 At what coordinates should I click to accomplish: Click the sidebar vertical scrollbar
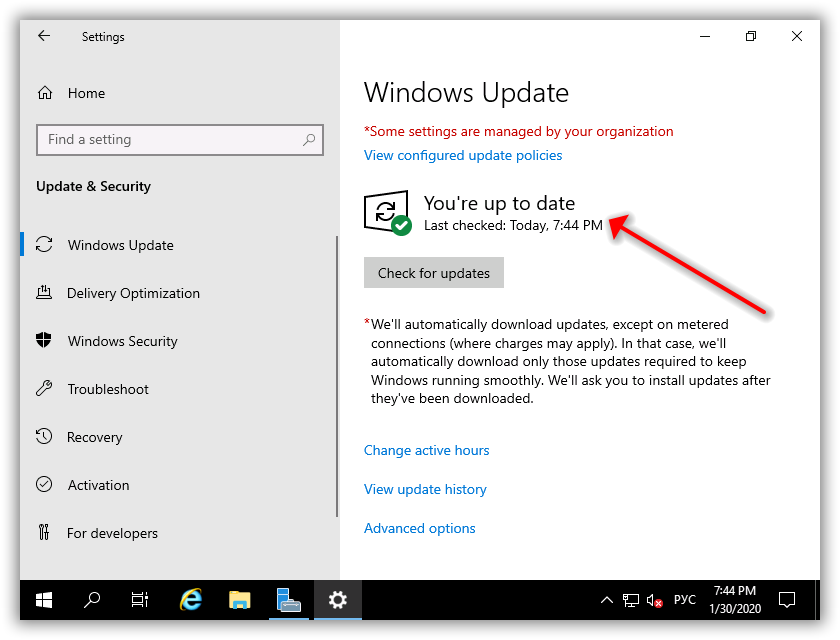337,376
